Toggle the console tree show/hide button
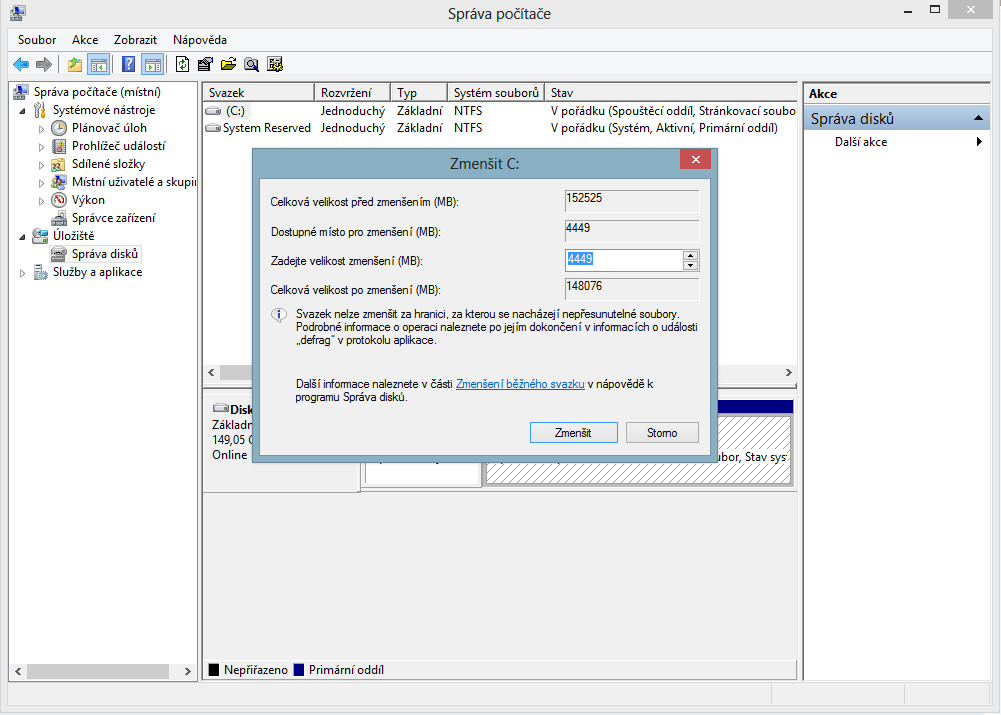The image size is (1001, 715). (x=98, y=65)
